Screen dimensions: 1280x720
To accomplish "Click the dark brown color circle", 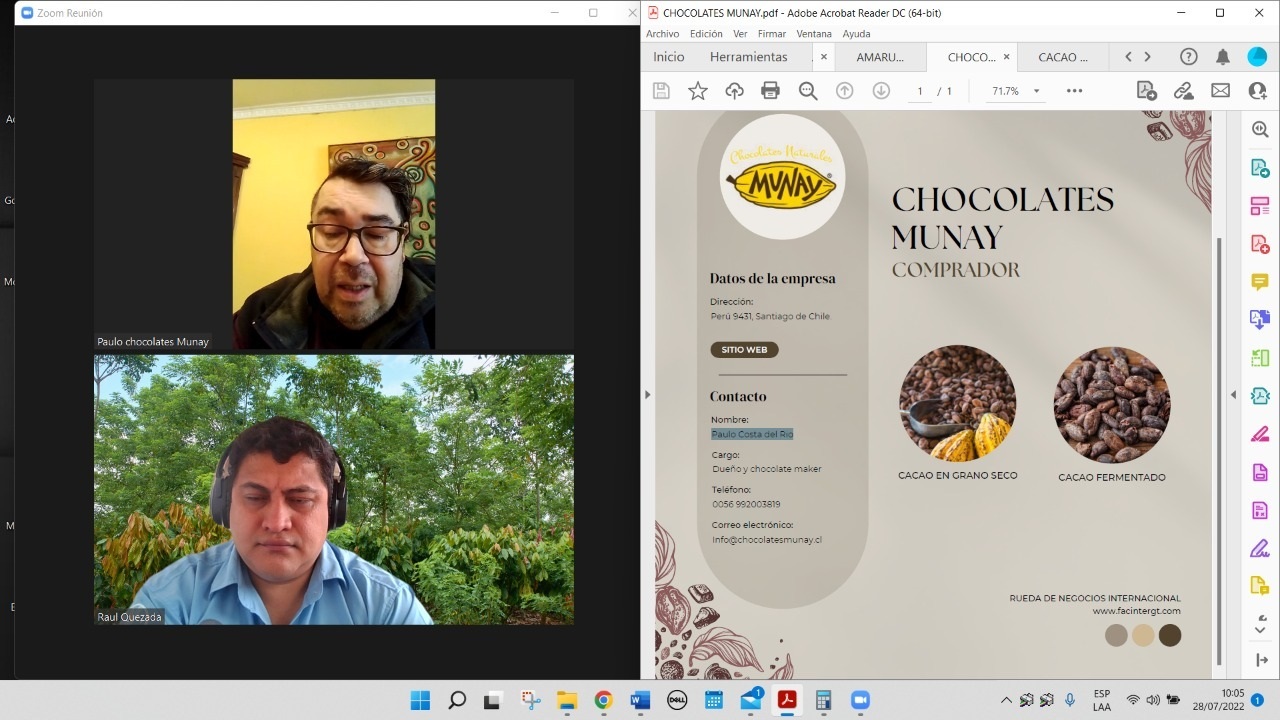I will pos(1169,635).
